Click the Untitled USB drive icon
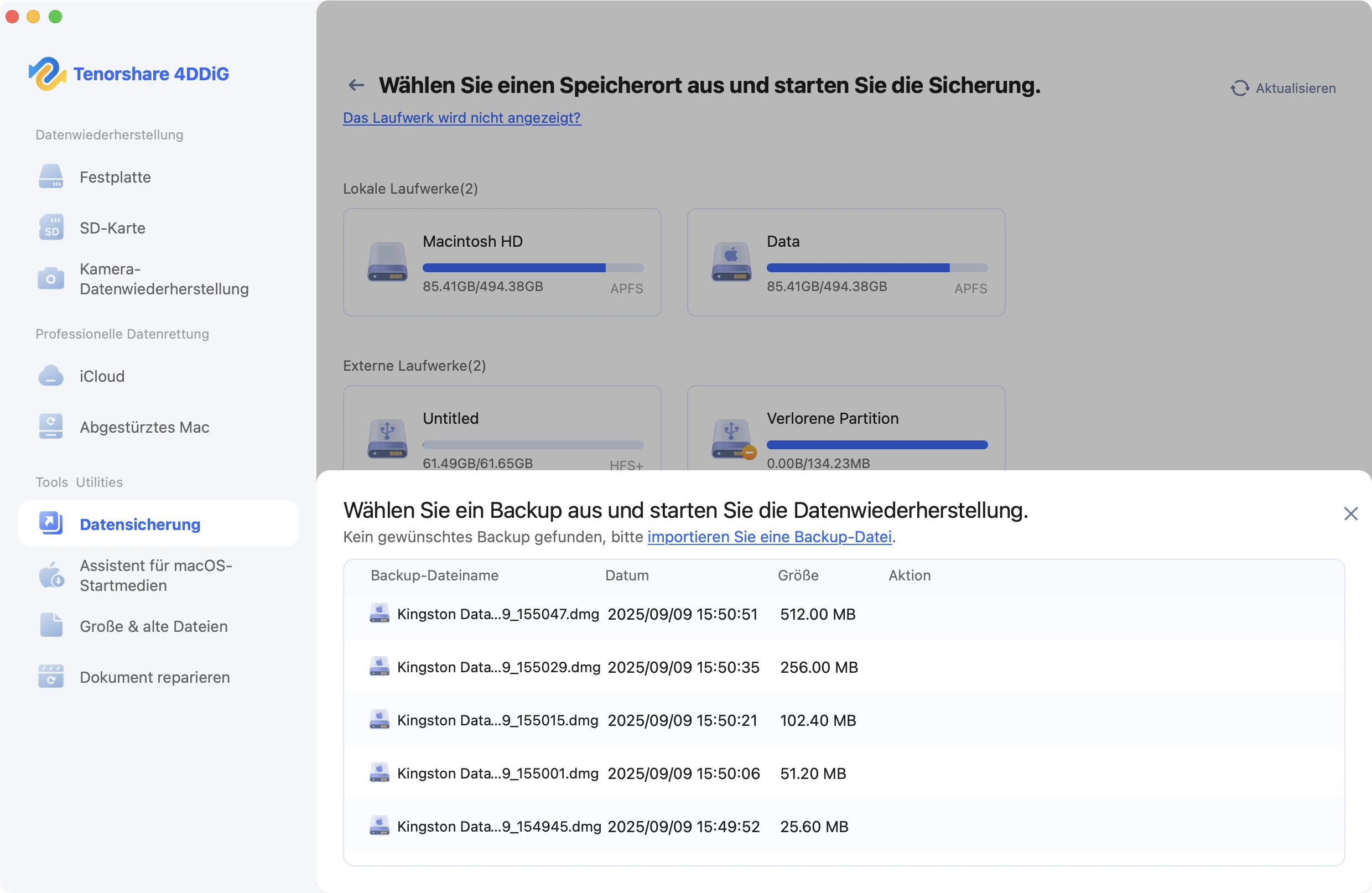Image resolution: width=1372 pixels, height=893 pixels. pos(387,439)
